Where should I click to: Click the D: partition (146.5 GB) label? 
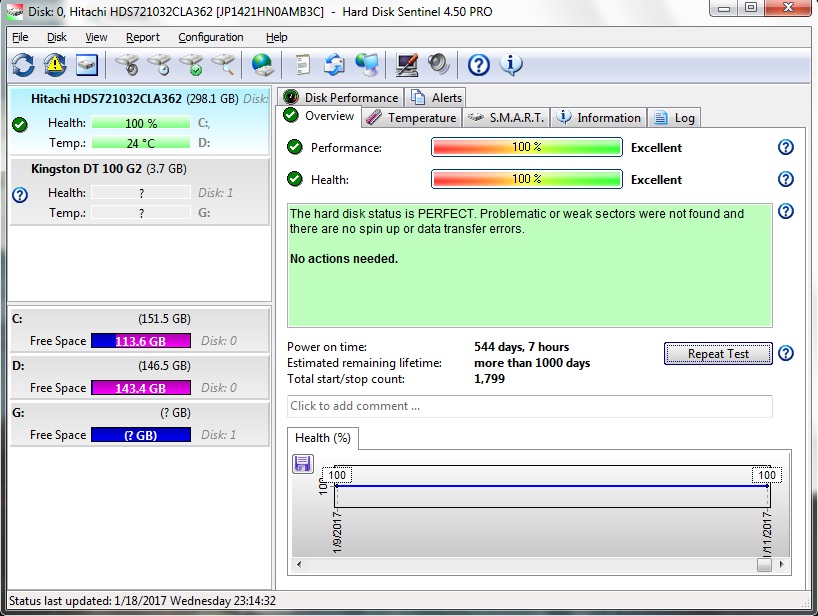pyautogui.click(x=164, y=366)
